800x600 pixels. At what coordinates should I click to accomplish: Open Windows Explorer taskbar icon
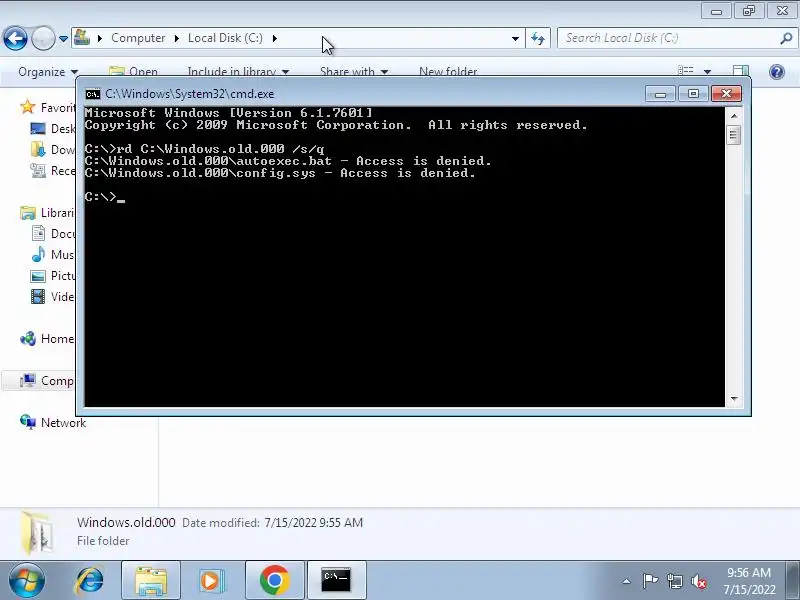click(x=151, y=581)
